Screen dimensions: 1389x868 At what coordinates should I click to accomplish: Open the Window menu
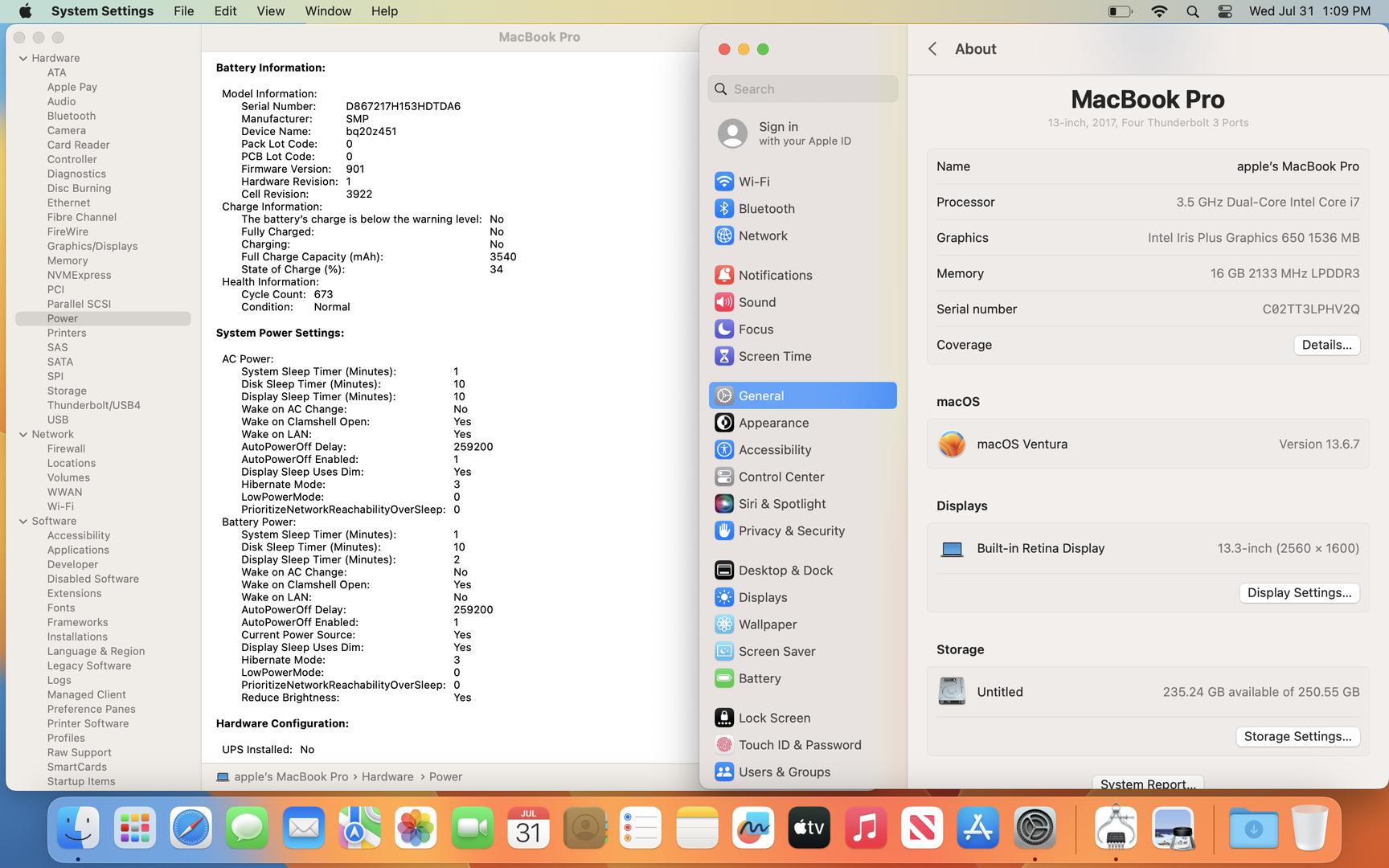328,11
